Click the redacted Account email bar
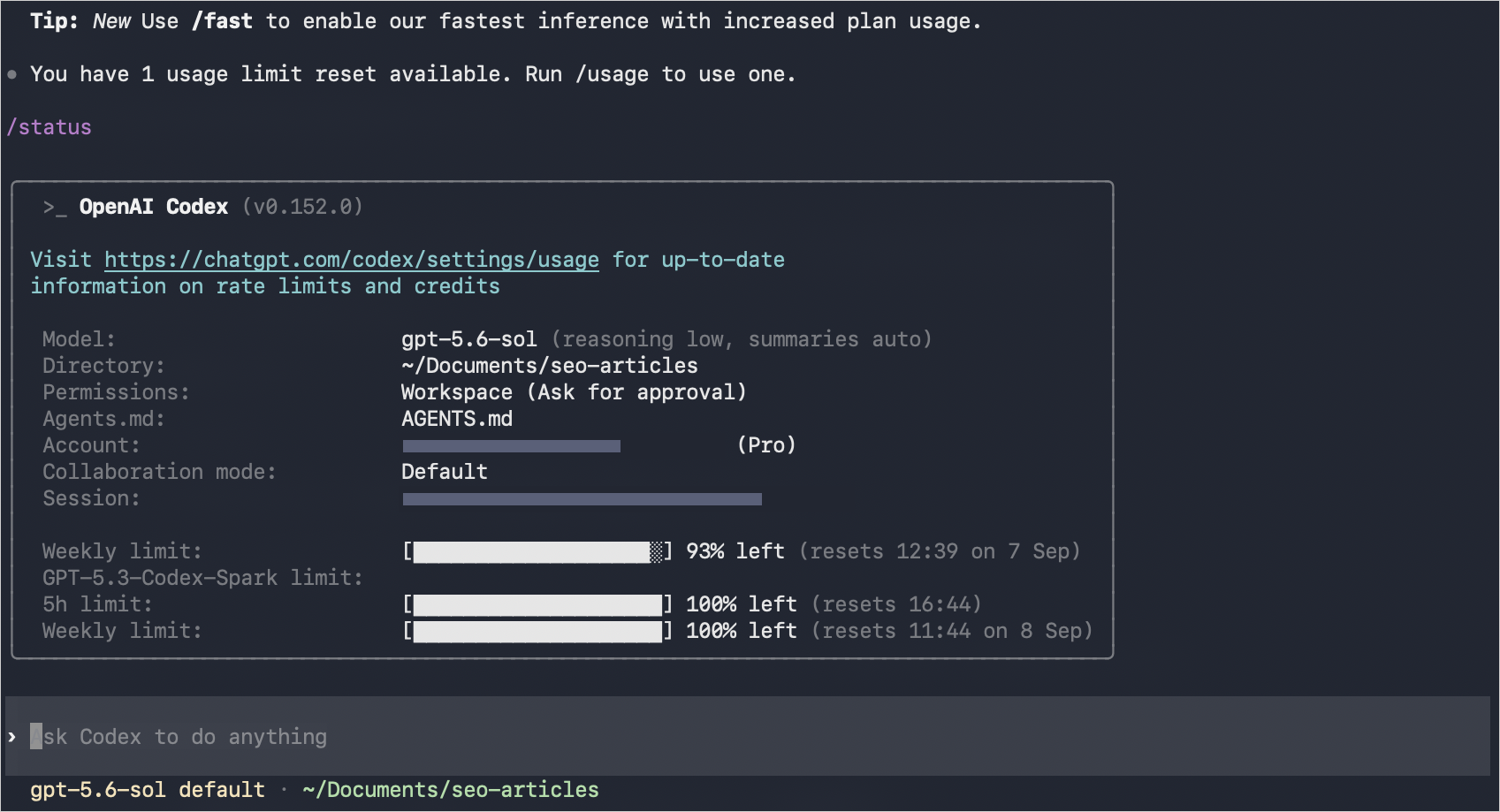This screenshot has width=1500, height=812. click(x=512, y=446)
